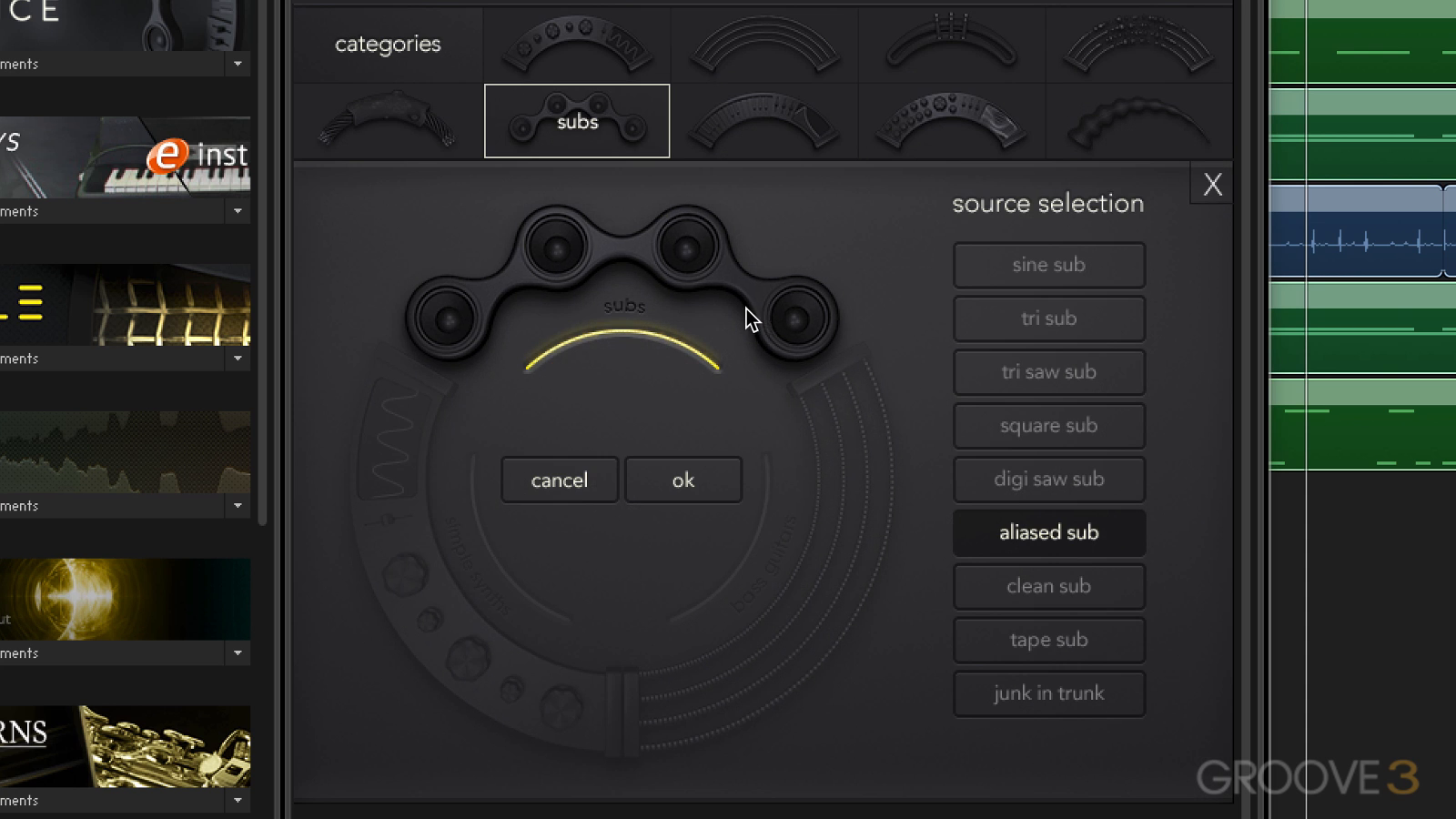The image size is (1456, 819).
Task: Expand instruments dropdown under the horns thumbnail
Action: click(x=238, y=801)
